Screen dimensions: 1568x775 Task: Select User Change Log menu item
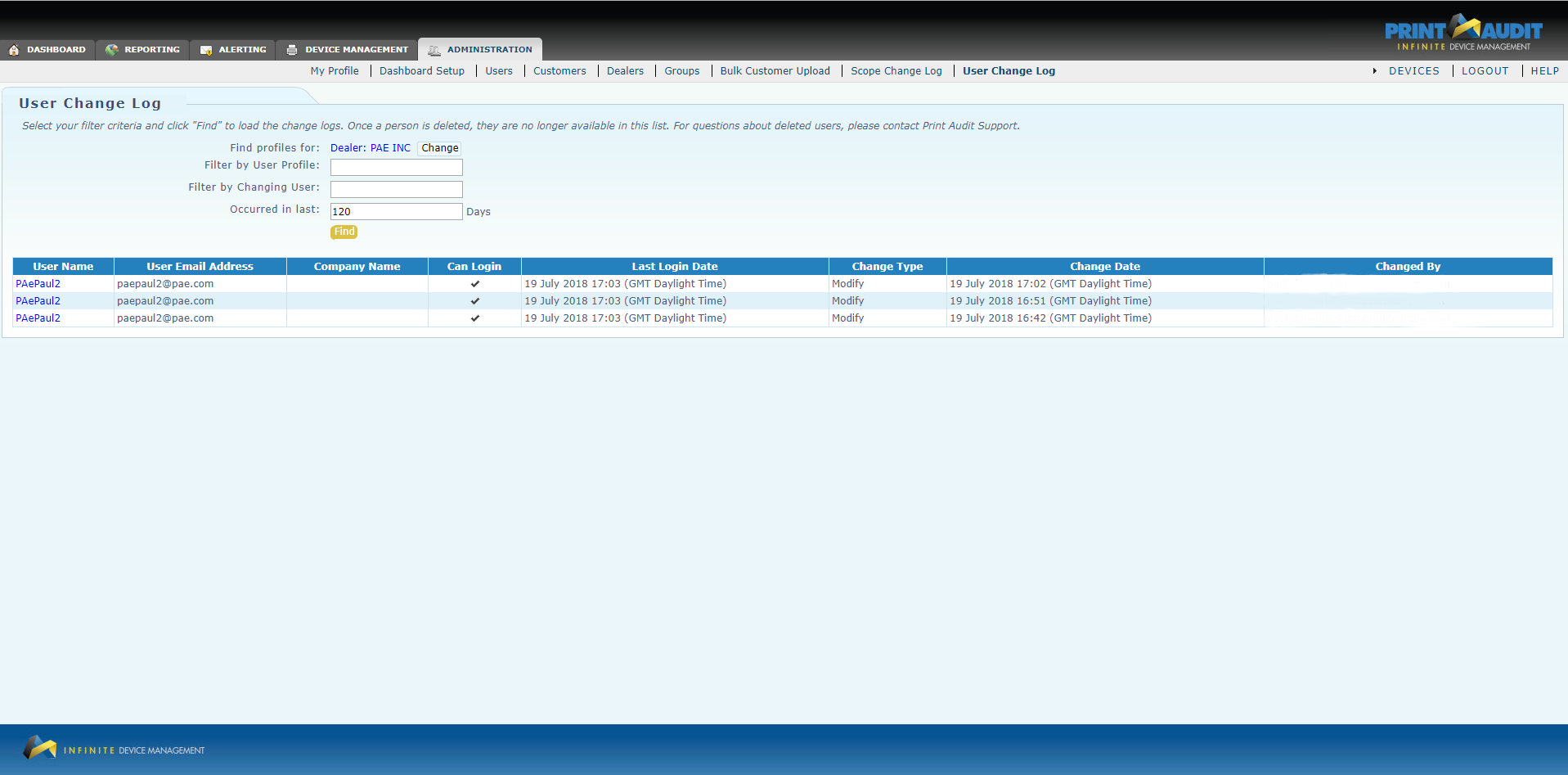point(1009,71)
